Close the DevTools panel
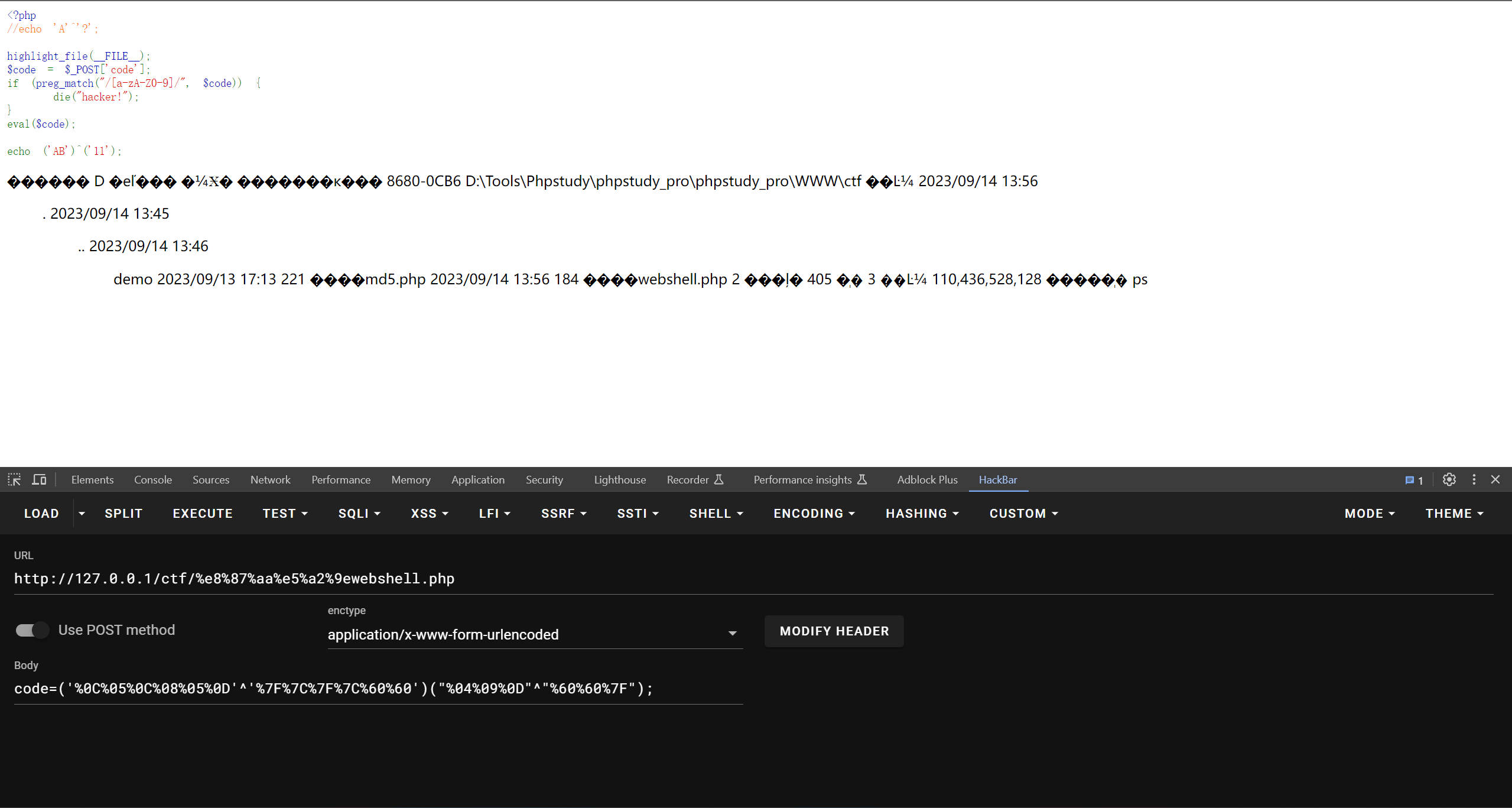This screenshot has width=1512, height=808. click(1495, 479)
